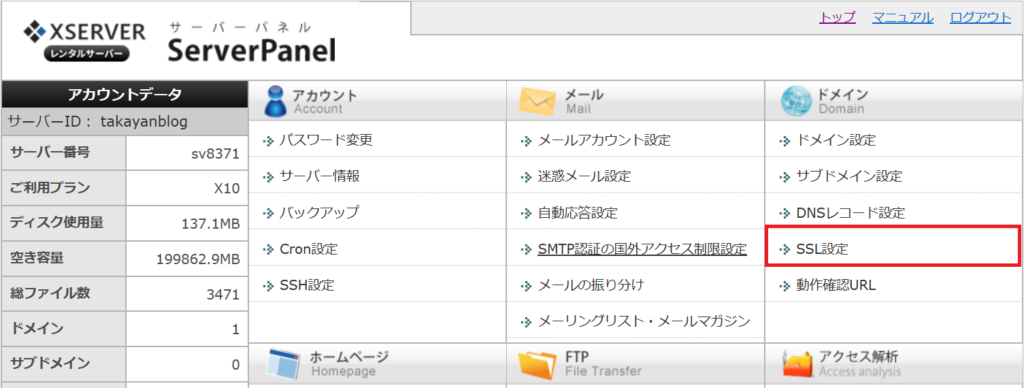The height and width of the screenshot is (388, 1024).
Task: Click the XSERVER logo
Action: 84,42
